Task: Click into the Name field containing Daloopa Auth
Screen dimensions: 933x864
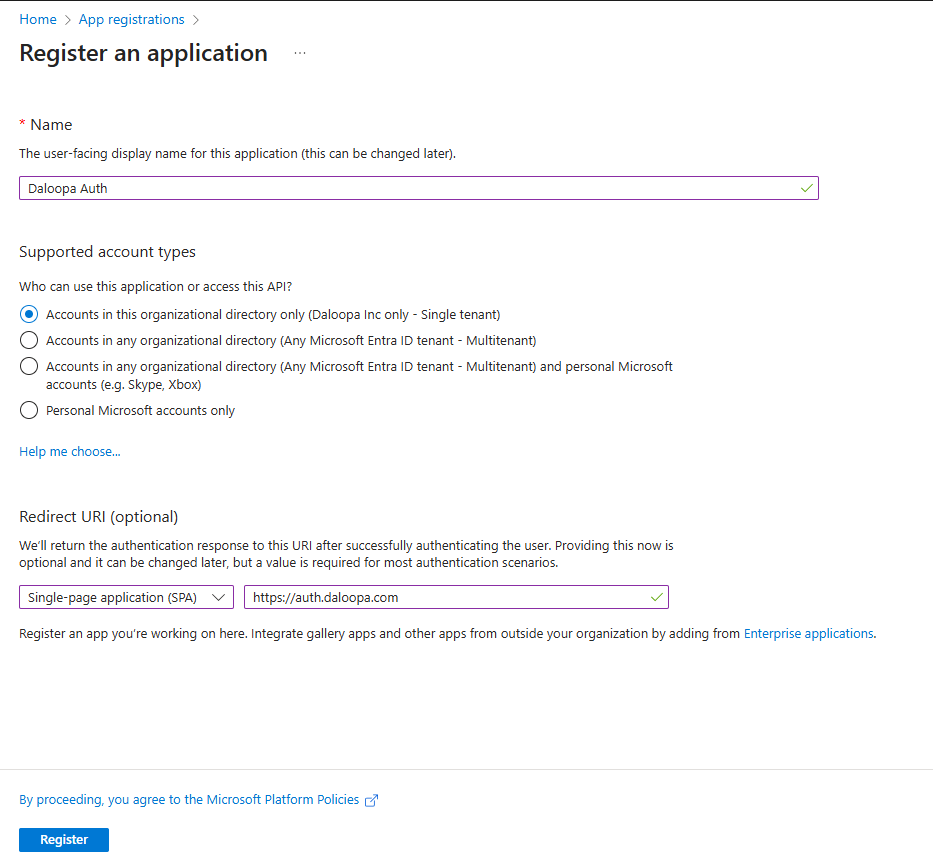Action: (x=419, y=188)
